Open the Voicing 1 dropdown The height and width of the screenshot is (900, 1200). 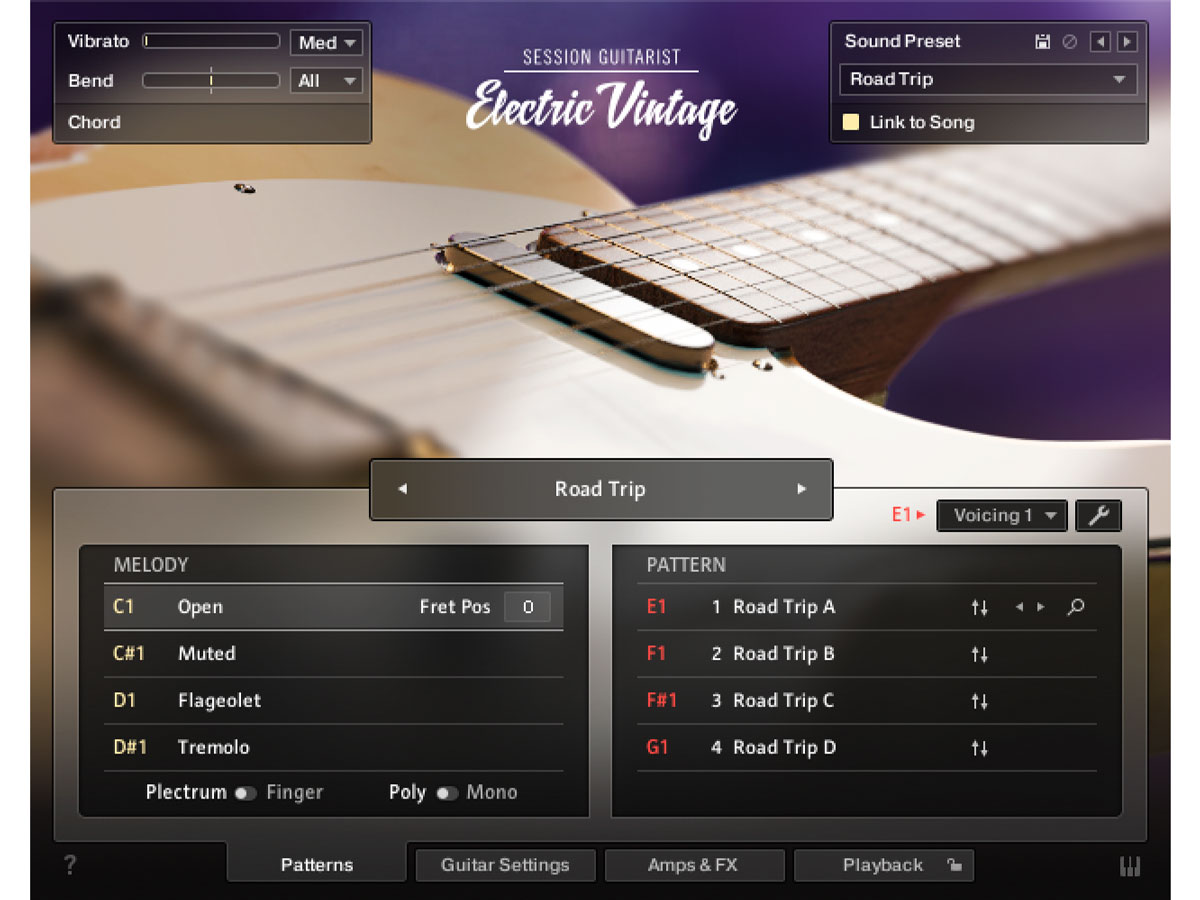point(1002,515)
